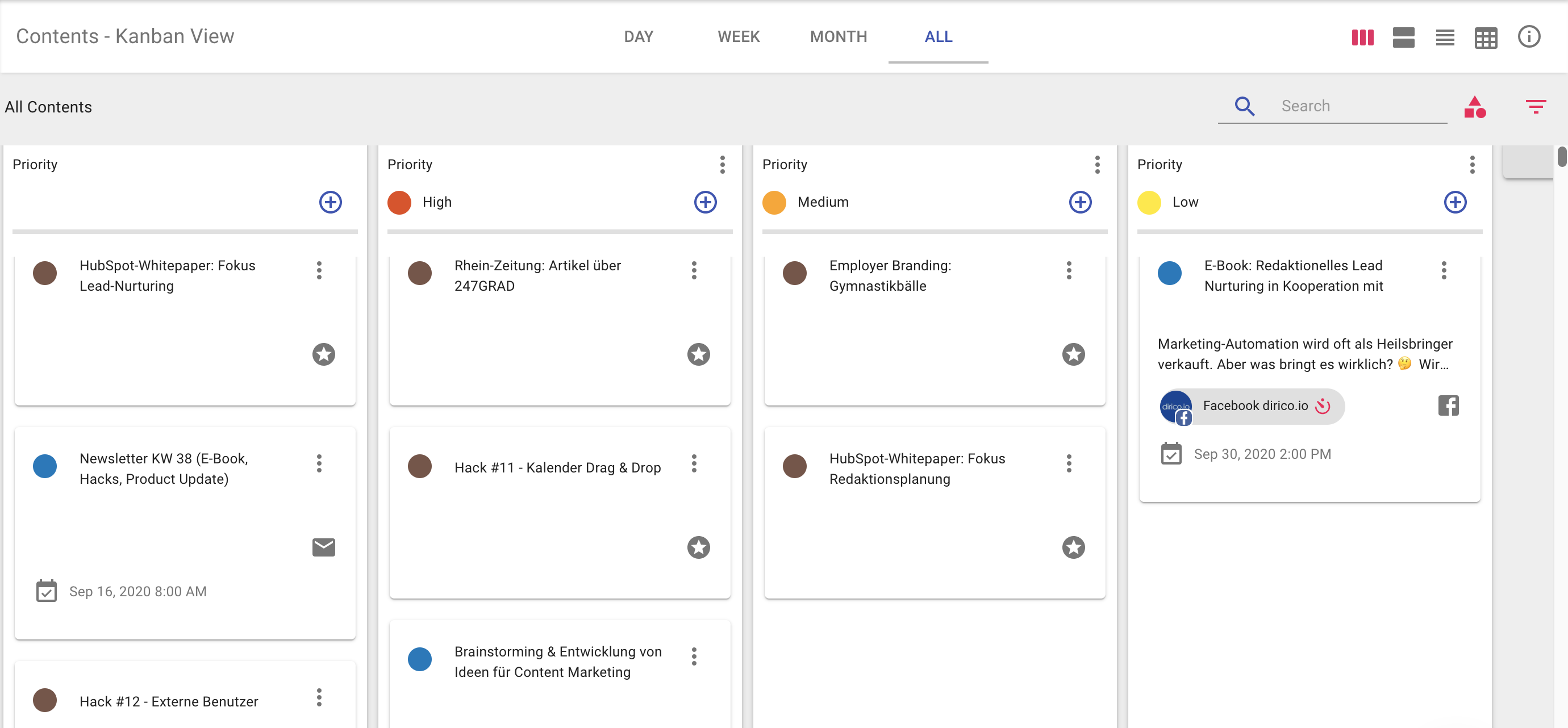Add content to unprioritized column

tap(330, 202)
